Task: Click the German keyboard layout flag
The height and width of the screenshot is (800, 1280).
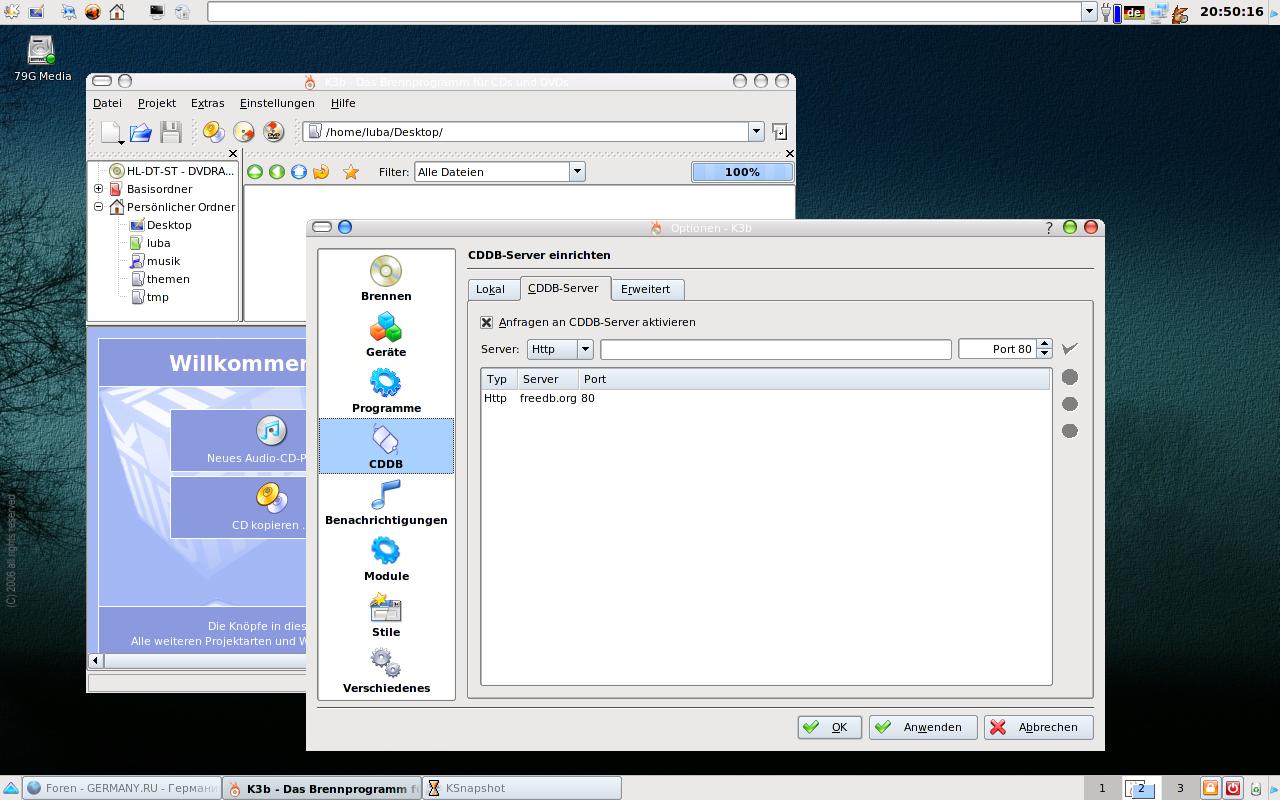Action: (1134, 12)
